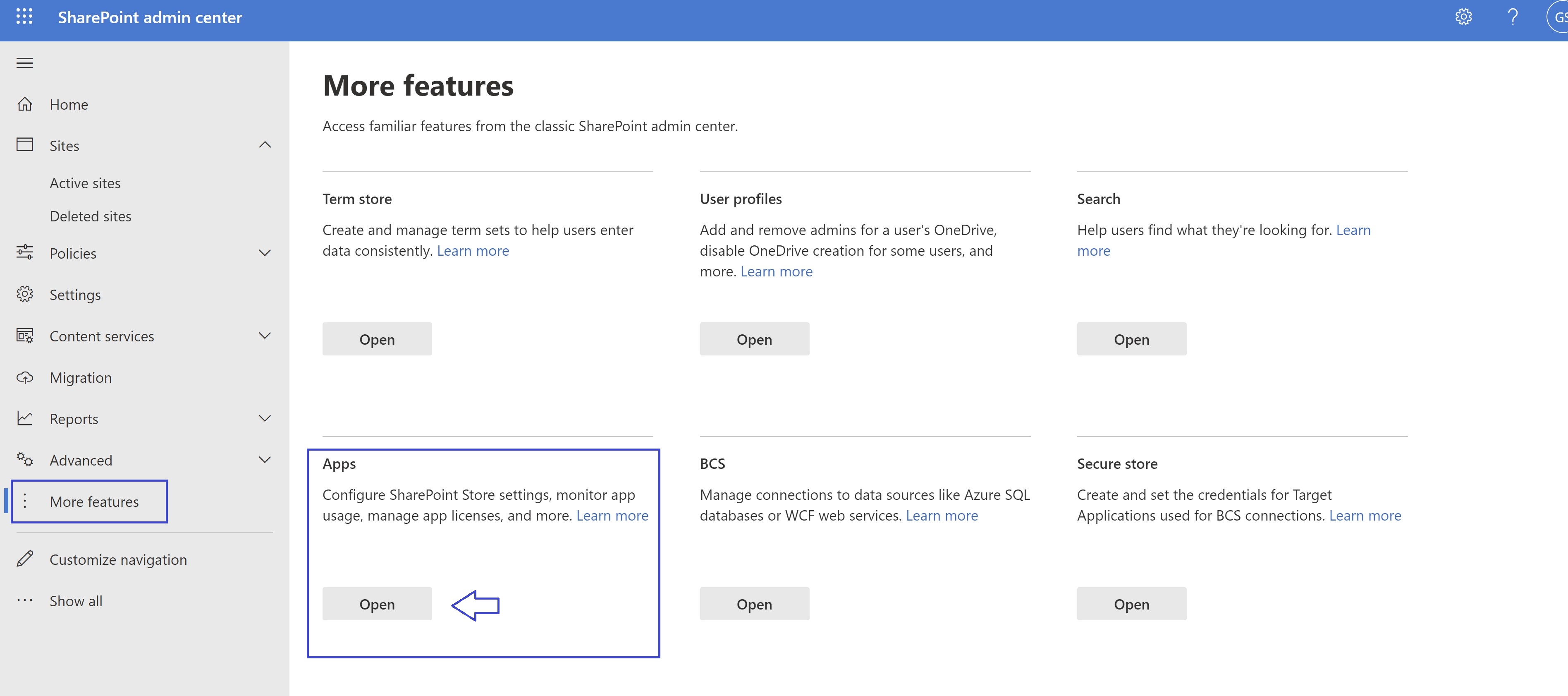
Task: Click the SharePoint admin center title
Action: pos(150,18)
